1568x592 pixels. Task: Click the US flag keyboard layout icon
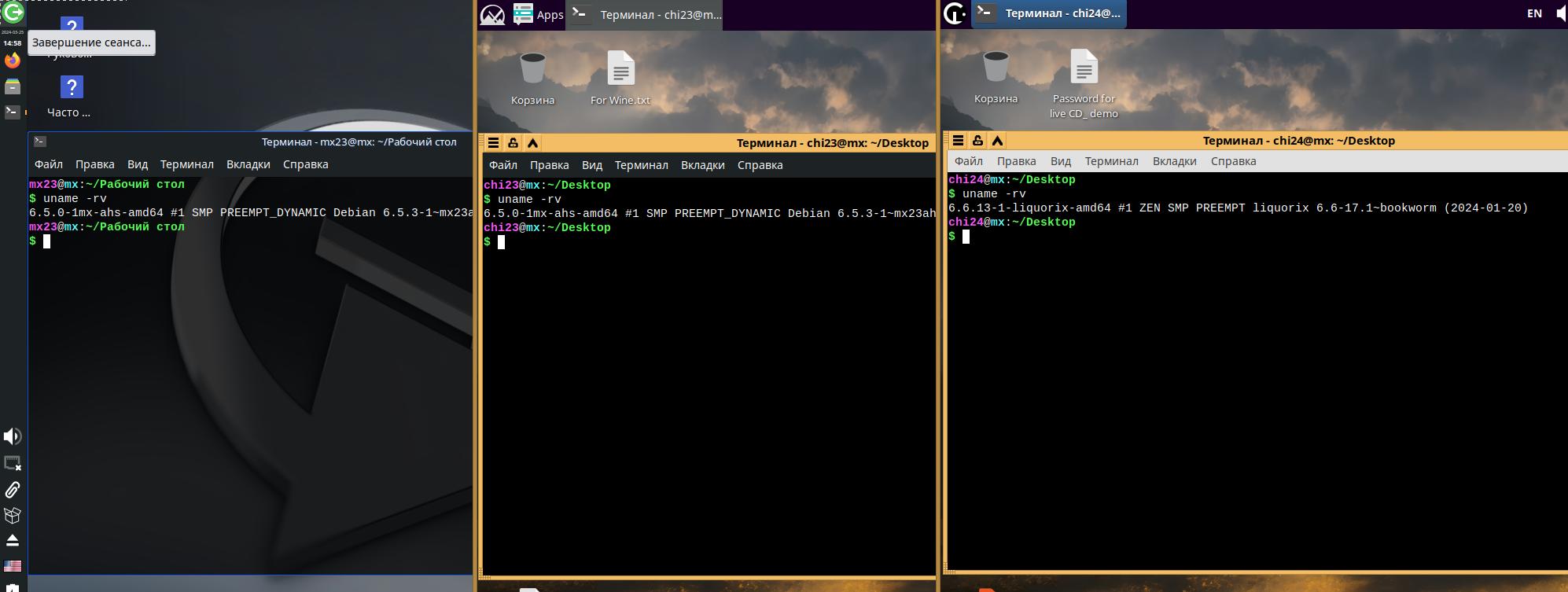pyautogui.click(x=13, y=566)
